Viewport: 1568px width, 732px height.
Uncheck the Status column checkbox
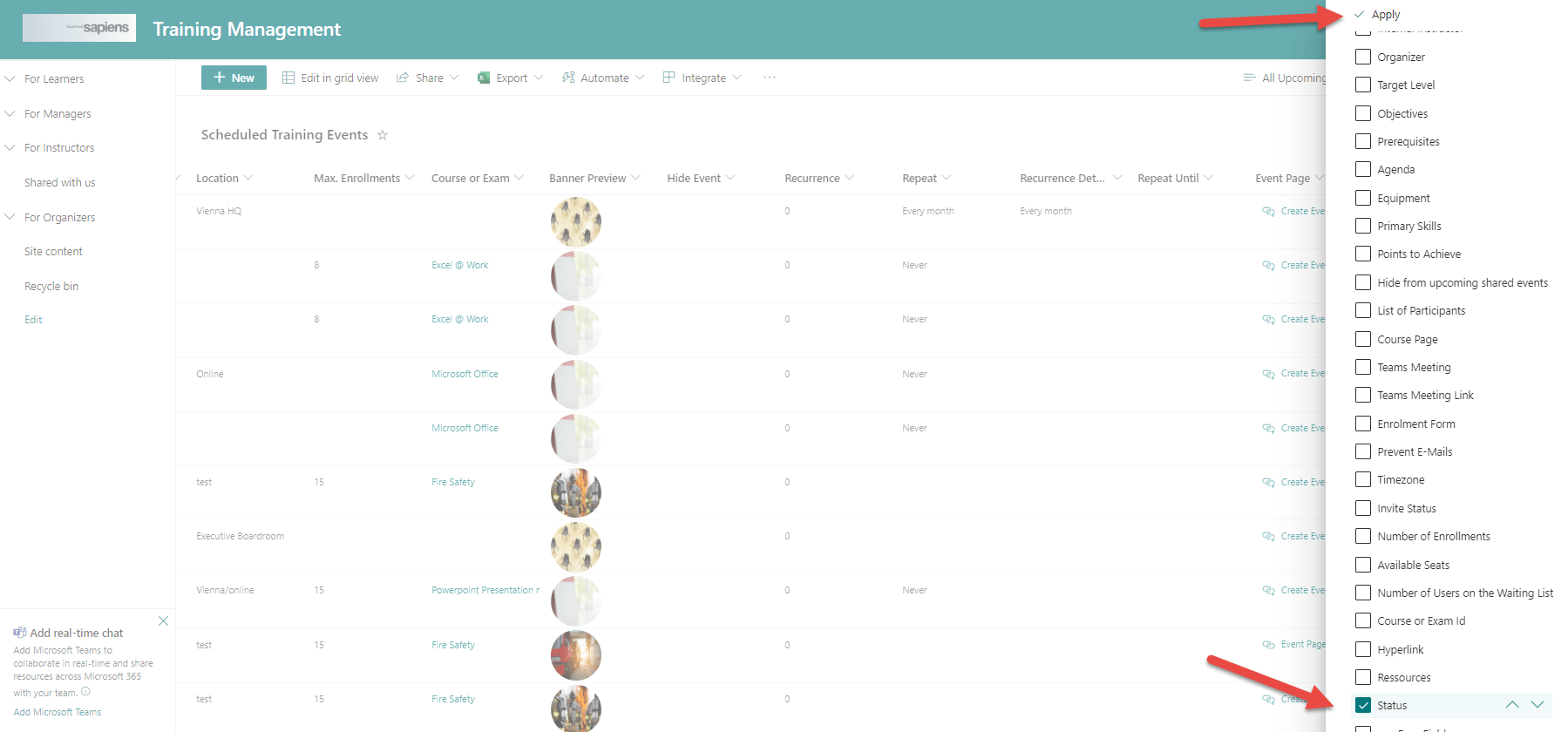tap(1363, 705)
